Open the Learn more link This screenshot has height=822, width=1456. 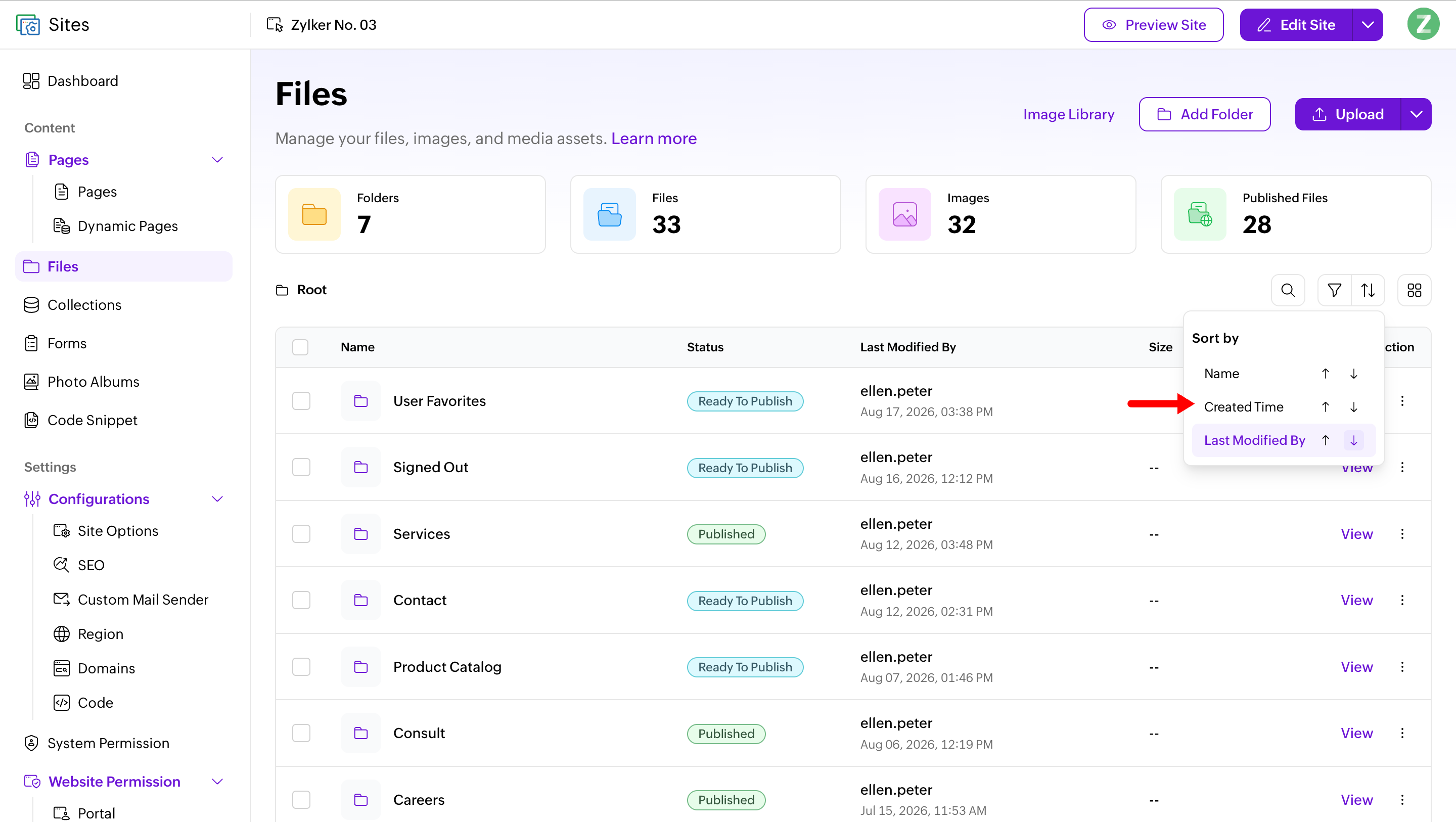653,139
